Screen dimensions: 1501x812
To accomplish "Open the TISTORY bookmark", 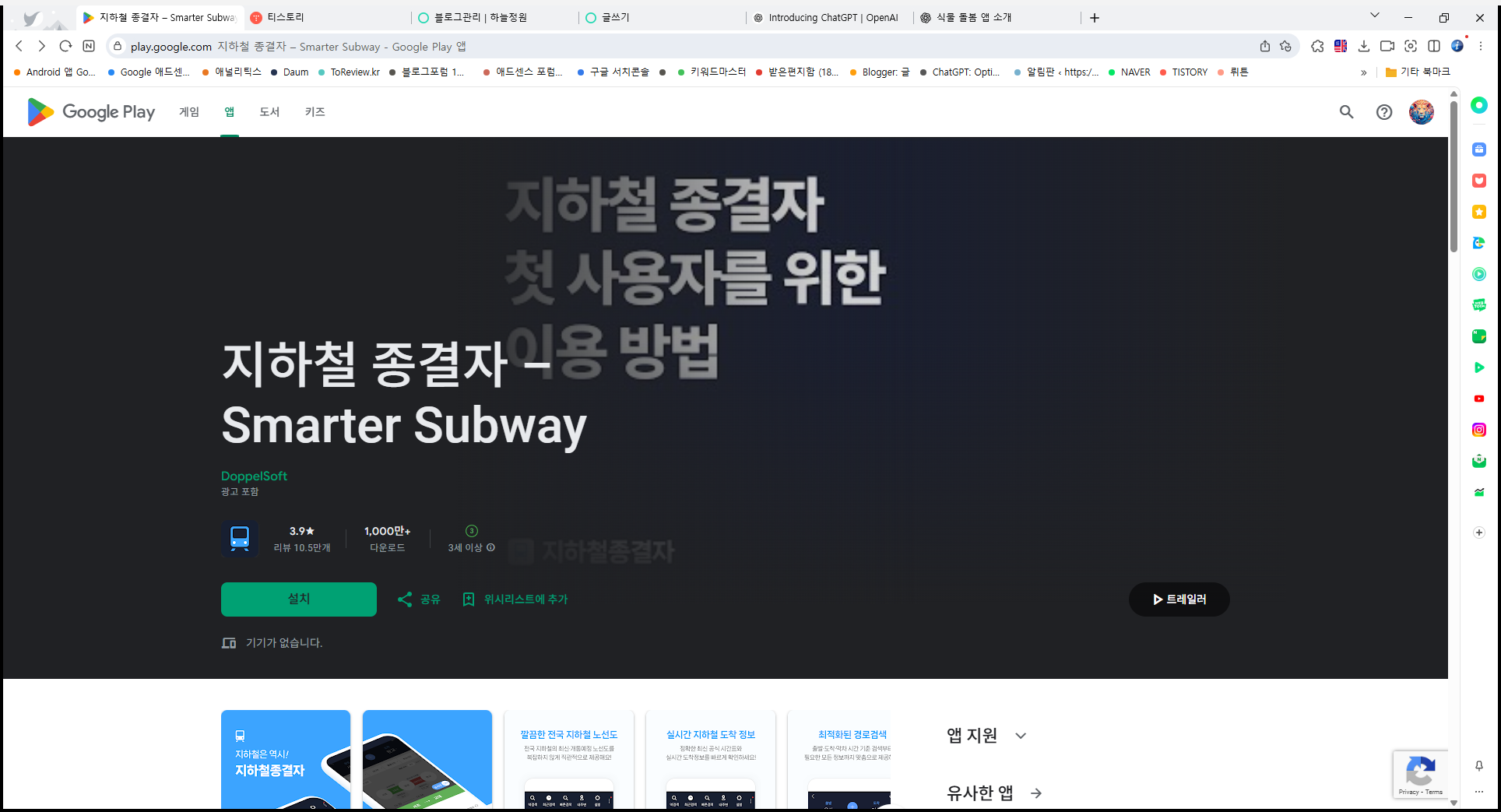I will [1183, 72].
